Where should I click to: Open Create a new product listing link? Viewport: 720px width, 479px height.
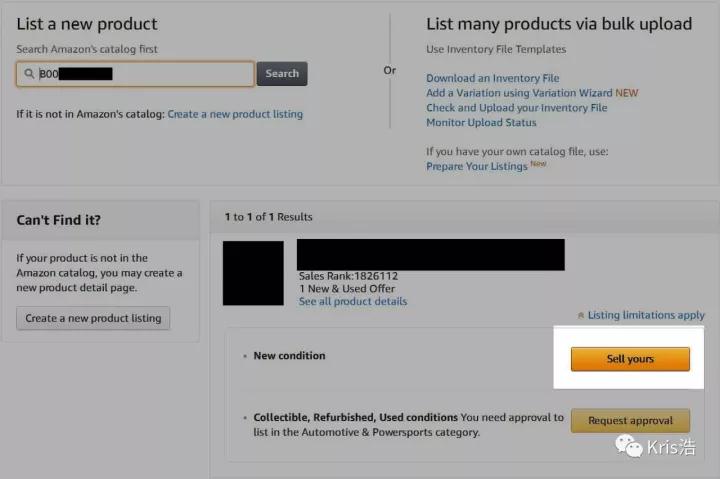pos(235,114)
